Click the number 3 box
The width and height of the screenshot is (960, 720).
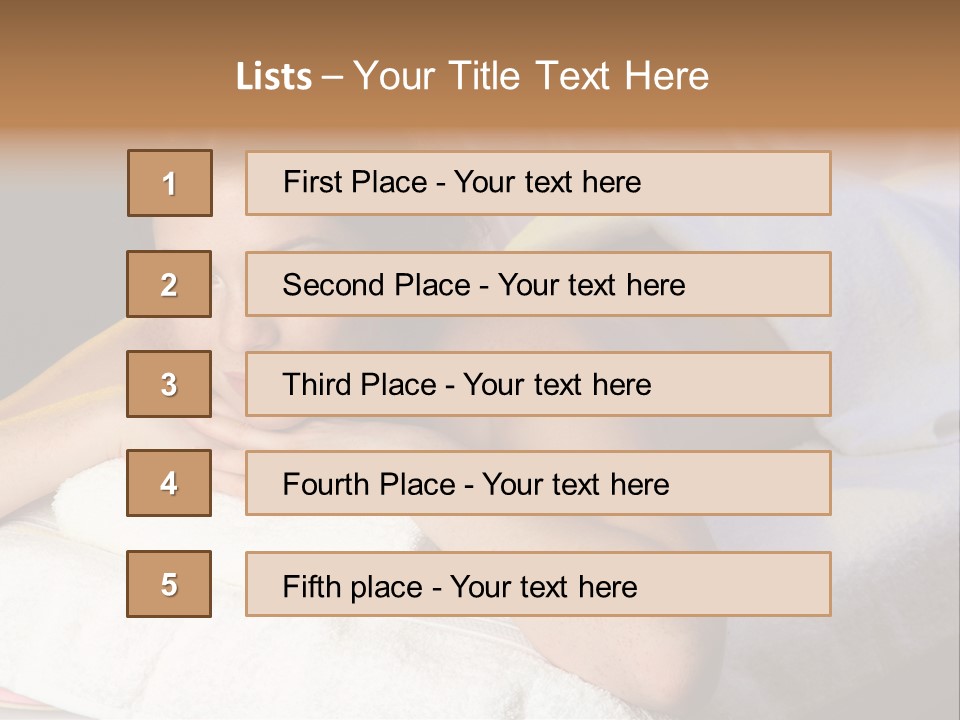pos(169,384)
